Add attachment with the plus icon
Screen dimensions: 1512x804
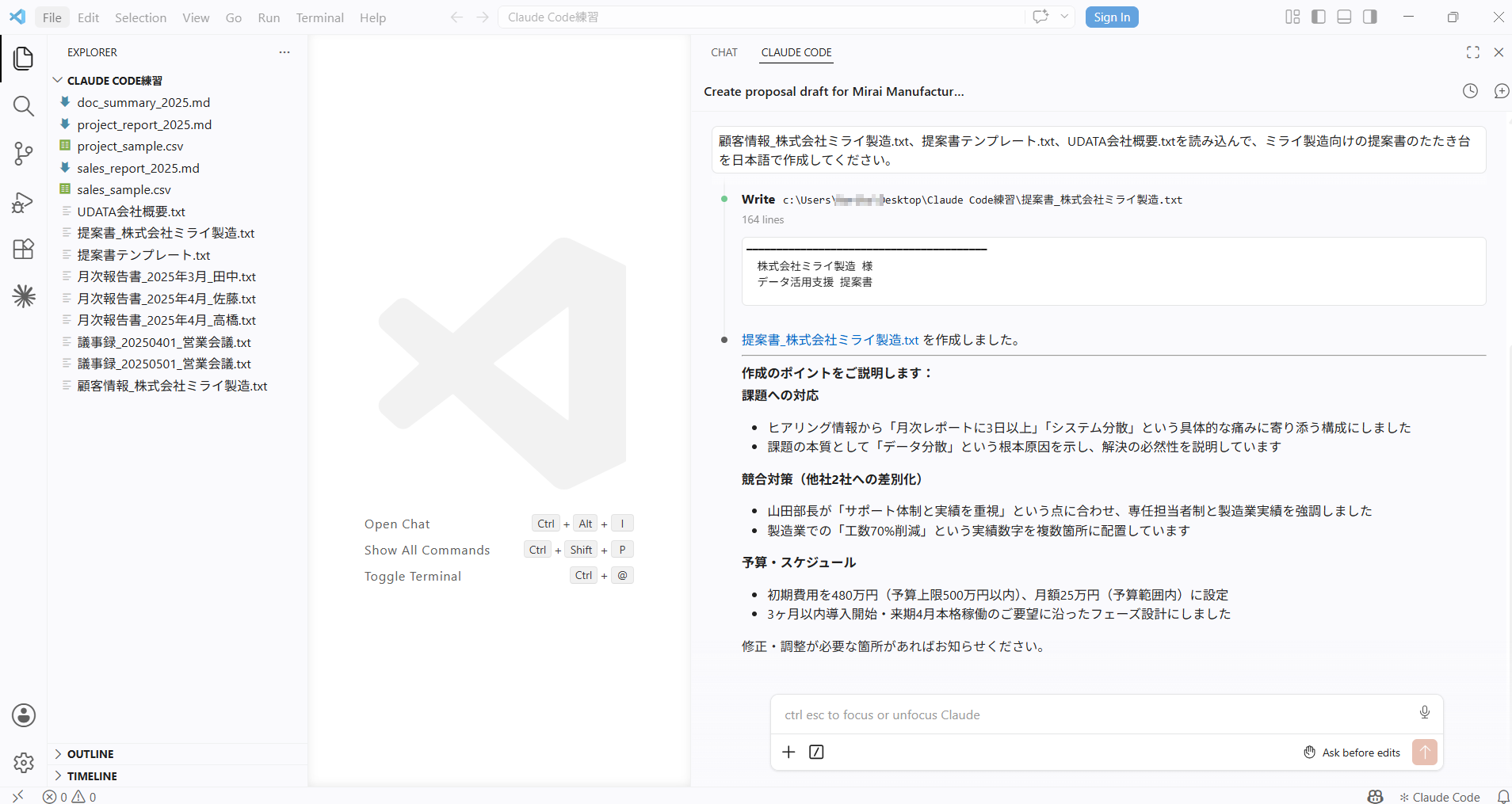(788, 752)
